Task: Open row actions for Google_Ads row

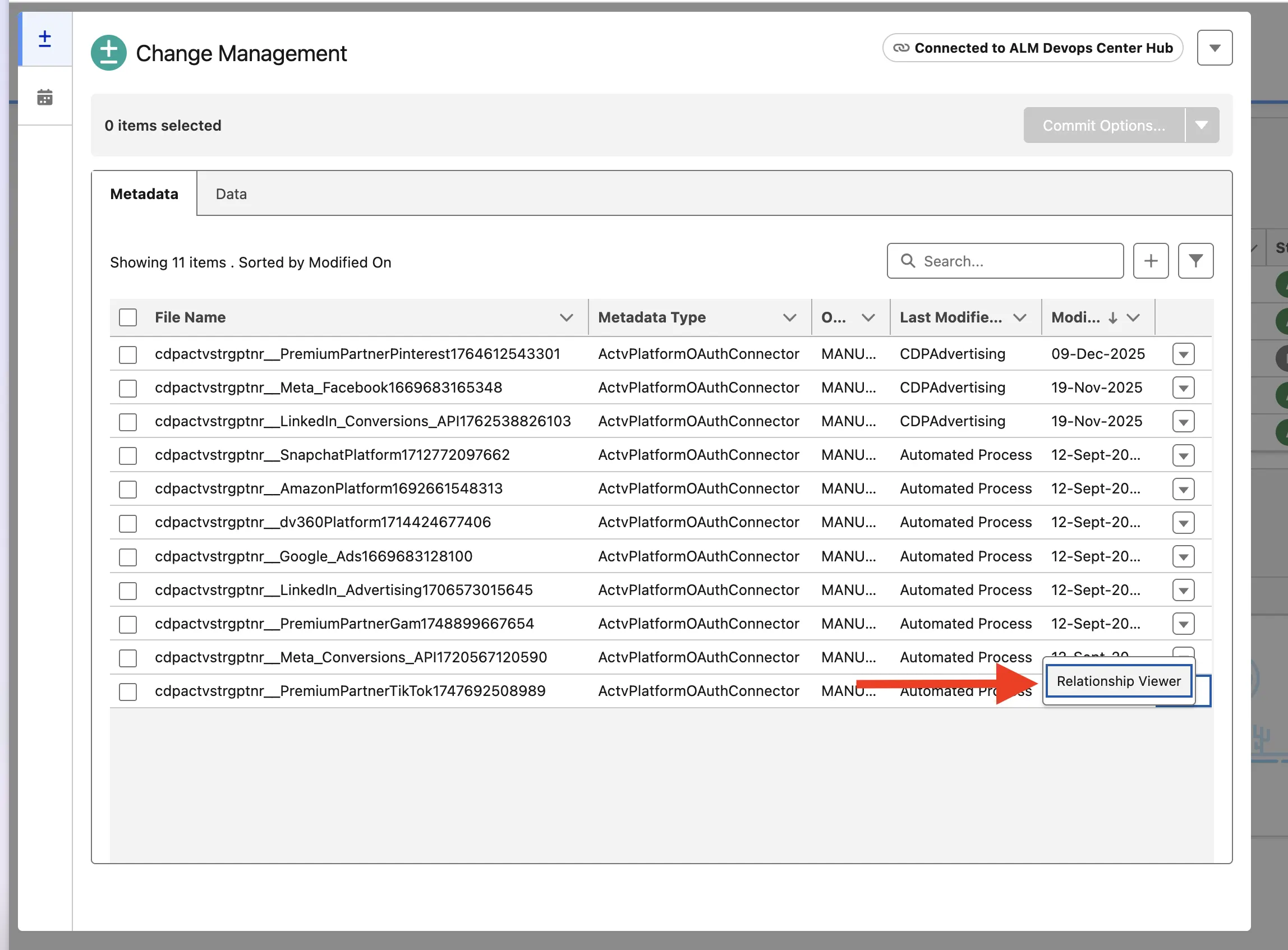Action: click(x=1183, y=557)
